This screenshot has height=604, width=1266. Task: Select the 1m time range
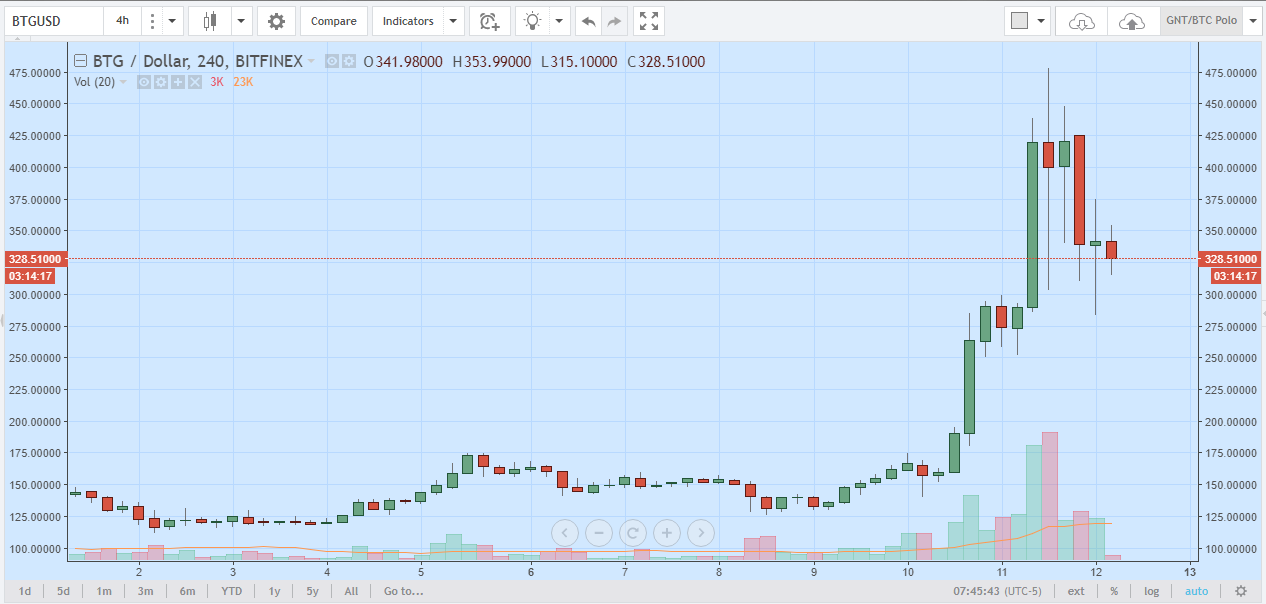click(x=103, y=591)
